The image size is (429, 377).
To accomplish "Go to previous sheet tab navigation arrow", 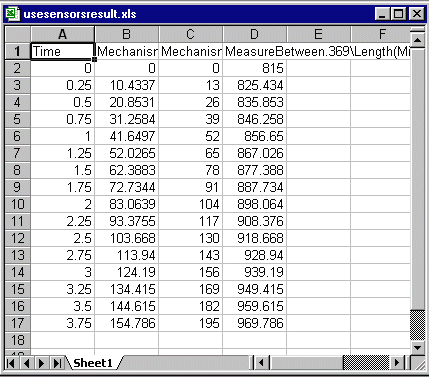I will [x=26, y=363].
